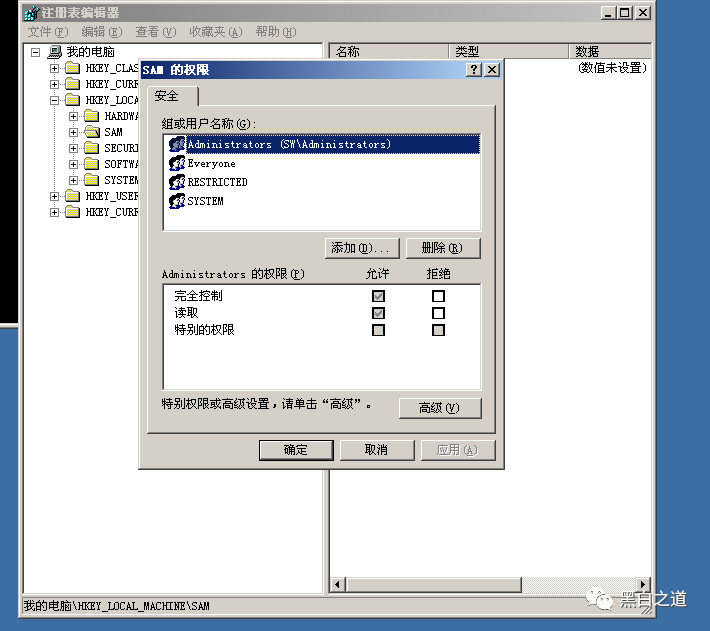Click the 添加 (Add) button
The height and width of the screenshot is (631, 710).
363,248
